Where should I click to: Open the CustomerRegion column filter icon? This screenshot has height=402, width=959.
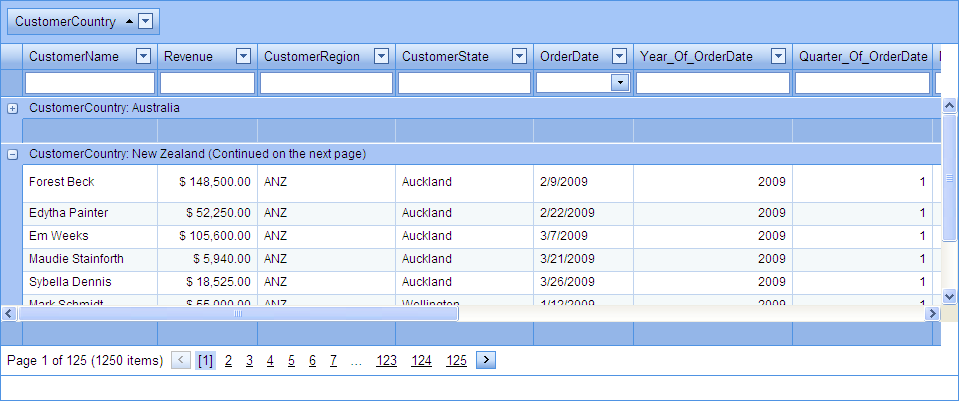(x=381, y=57)
